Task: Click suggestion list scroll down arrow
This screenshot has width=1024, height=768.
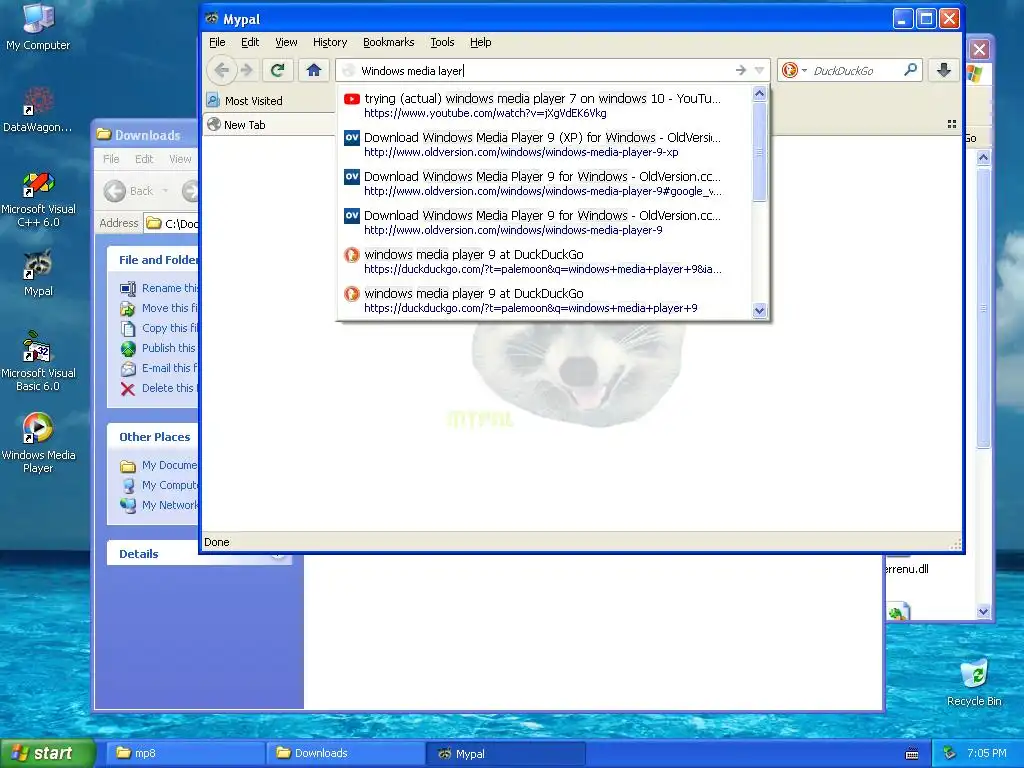Action: pos(759,310)
